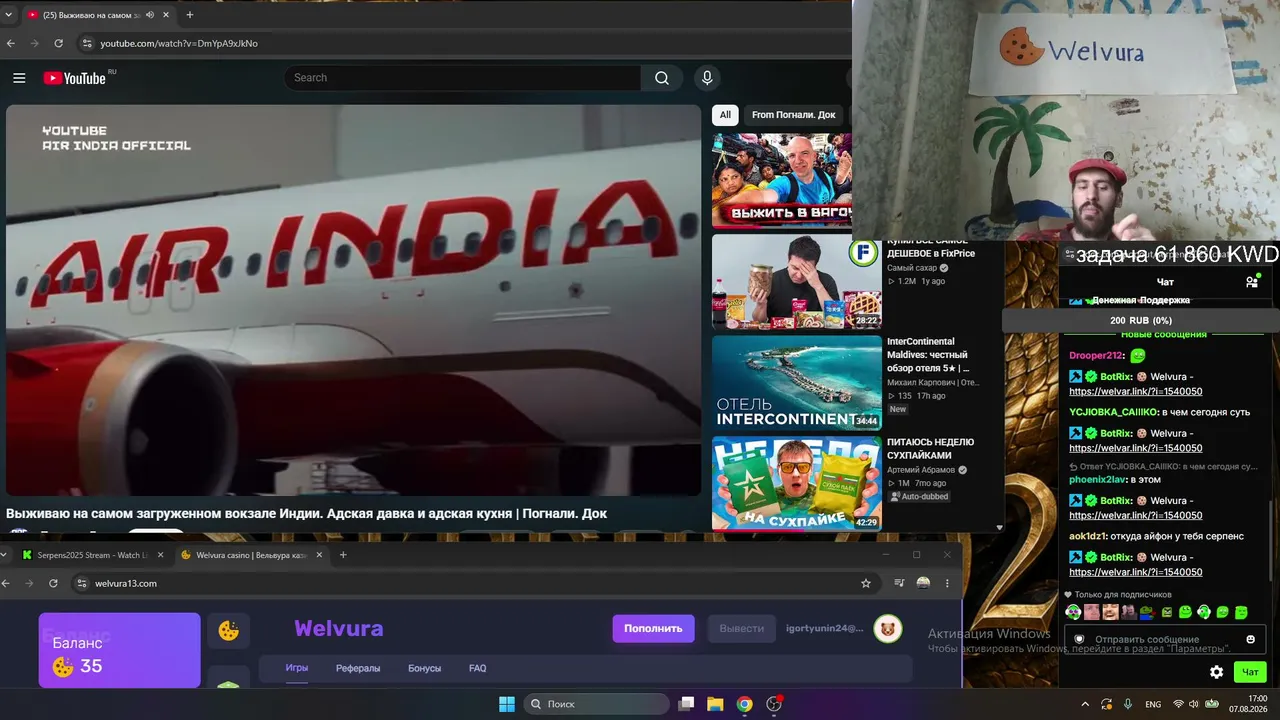Click the playing video title below the player
Image resolution: width=1280 pixels, height=720 pixels.
306,514
